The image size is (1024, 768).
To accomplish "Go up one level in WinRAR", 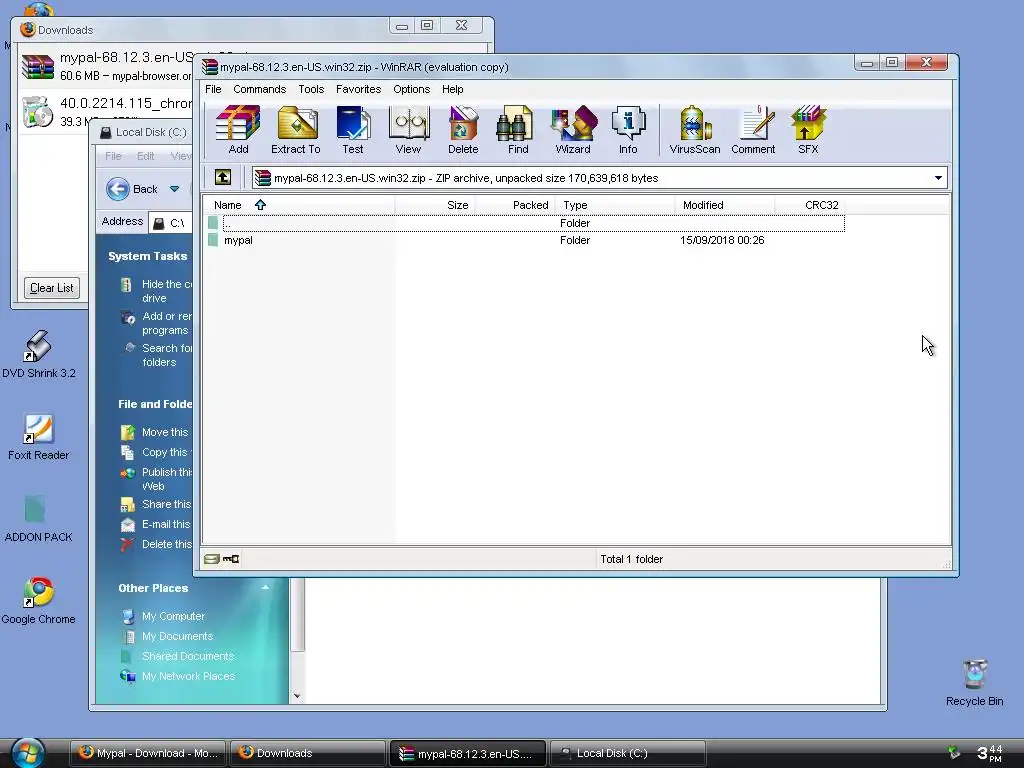I will 223,177.
